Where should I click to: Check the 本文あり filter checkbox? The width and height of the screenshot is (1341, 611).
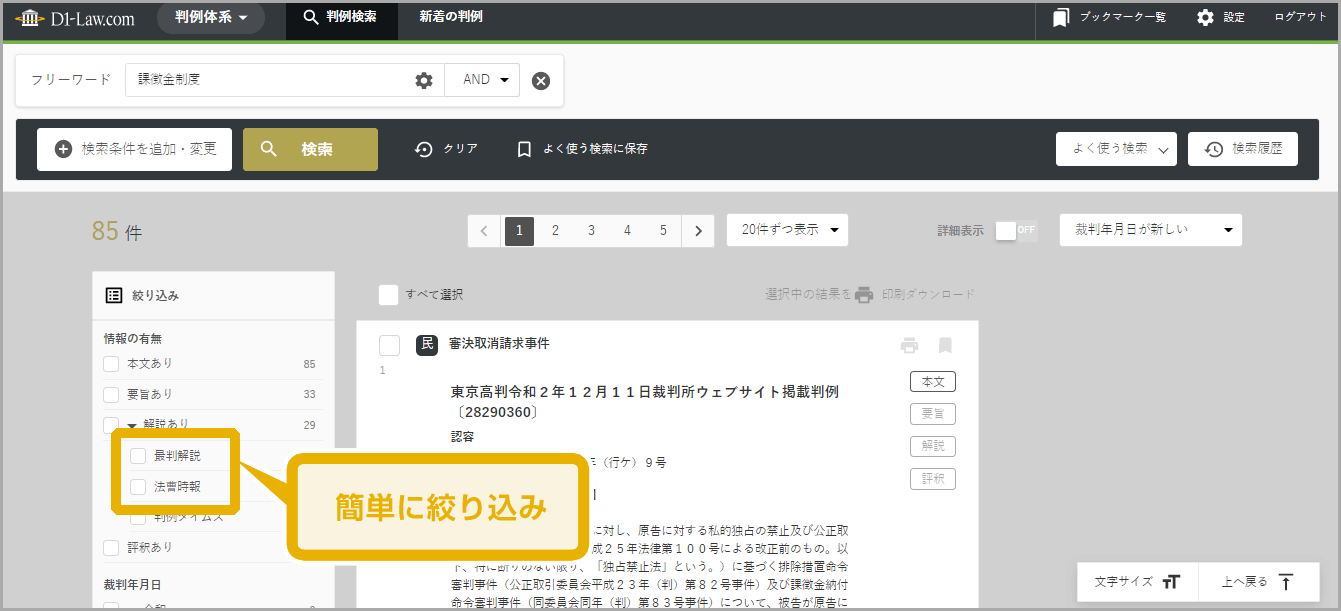(113, 365)
